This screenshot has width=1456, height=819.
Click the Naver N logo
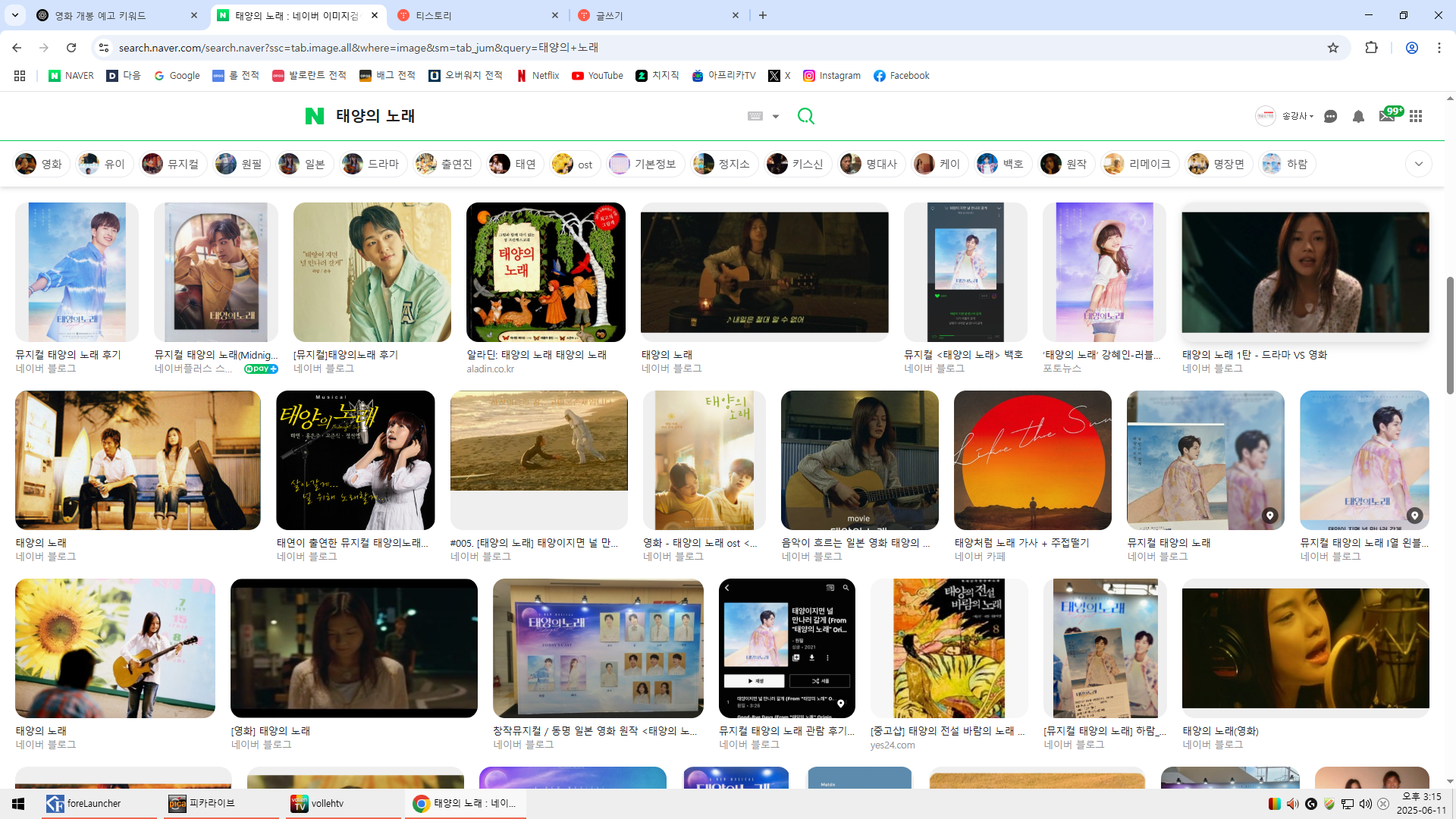point(314,116)
